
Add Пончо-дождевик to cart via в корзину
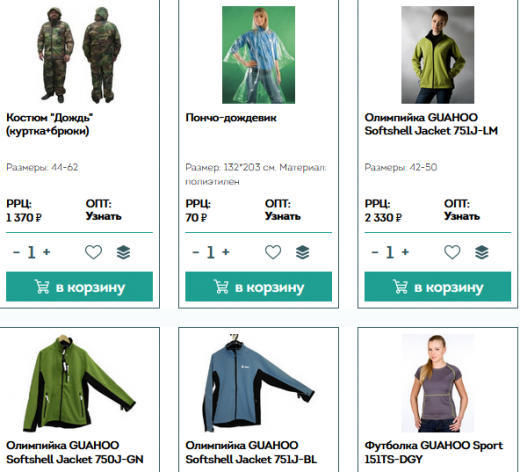point(259,287)
